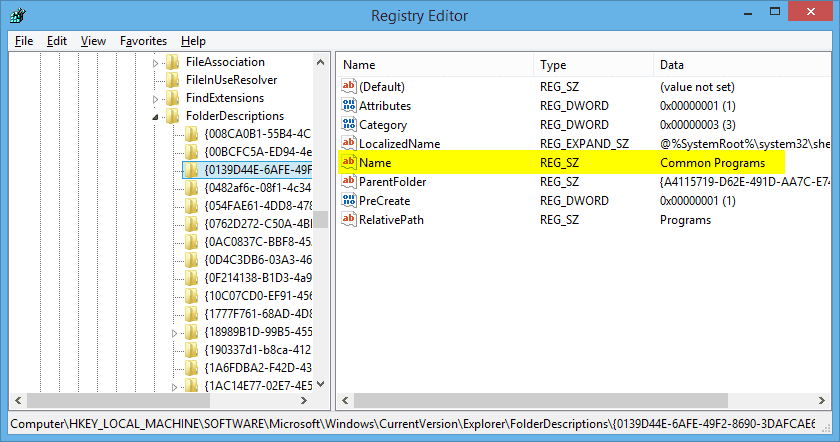
Task: Click folder icon of {190337d1-b8ca-412 key
Action: [191, 350]
